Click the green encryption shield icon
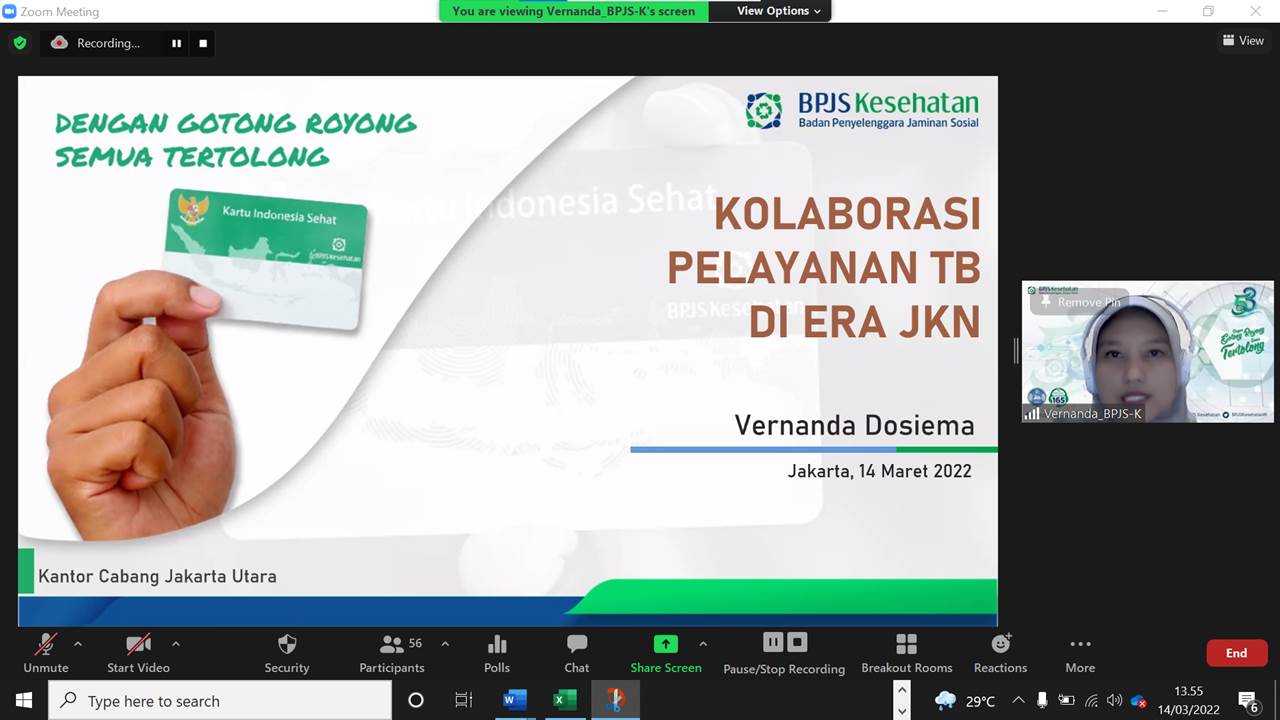This screenshot has width=1280, height=720. 20,43
